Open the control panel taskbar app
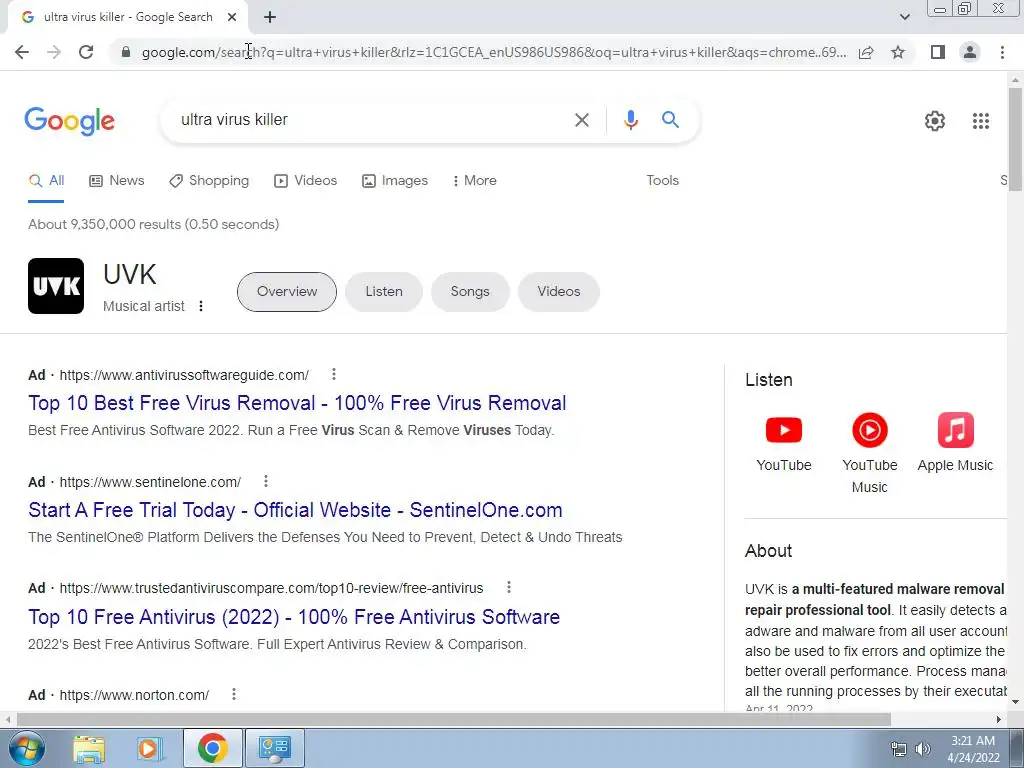This screenshot has width=1024, height=768. pyautogui.click(x=275, y=748)
